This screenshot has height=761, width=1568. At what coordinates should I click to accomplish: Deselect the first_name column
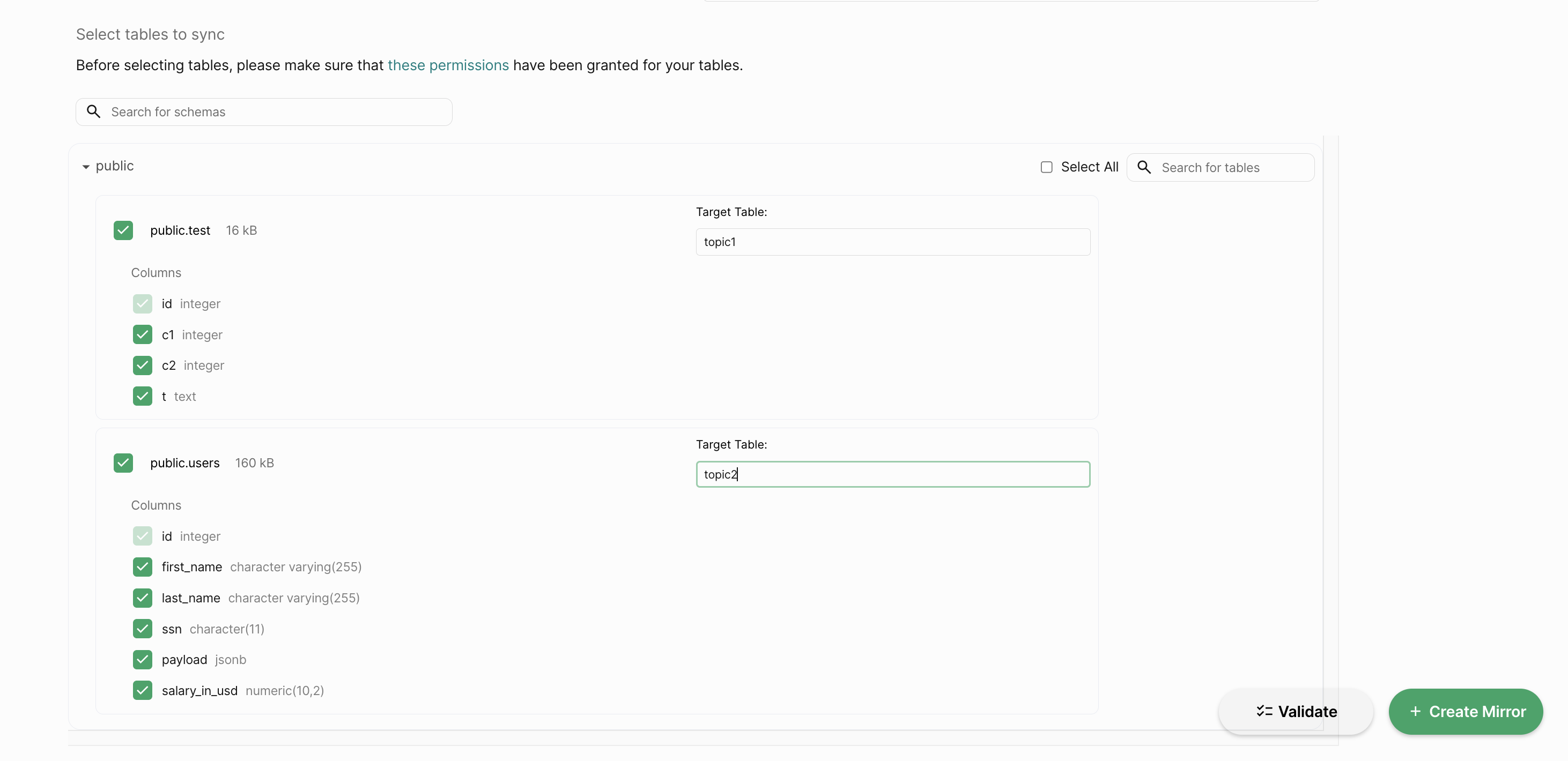pyautogui.click(x=143, y=567)
